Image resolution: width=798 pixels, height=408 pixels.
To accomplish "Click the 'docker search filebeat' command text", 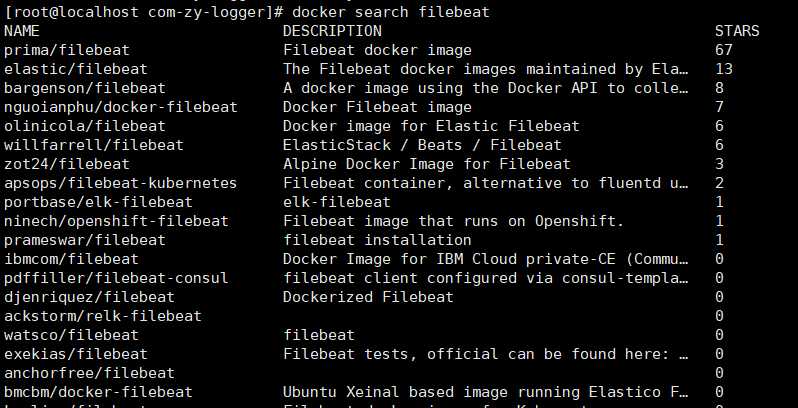I will tap(391, 12).
